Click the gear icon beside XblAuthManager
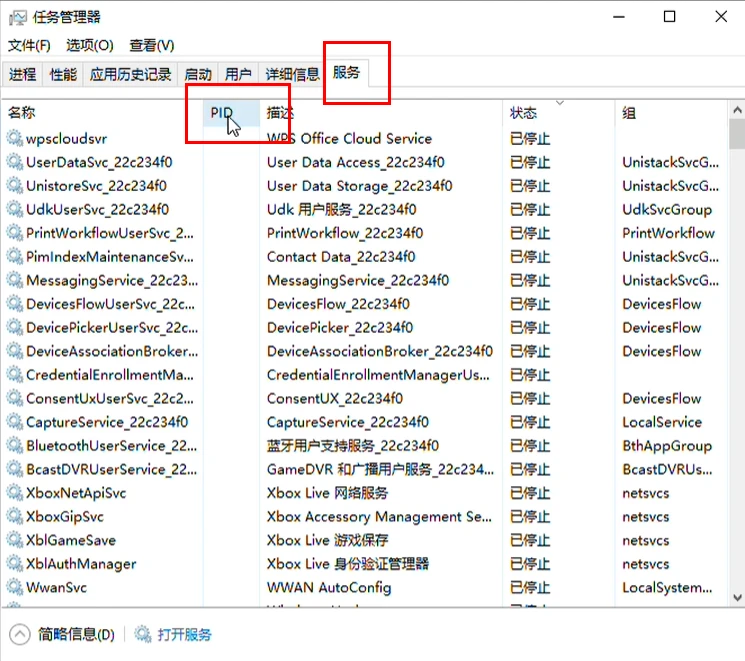The image size is (745, 661). click(x=14, y=564)
